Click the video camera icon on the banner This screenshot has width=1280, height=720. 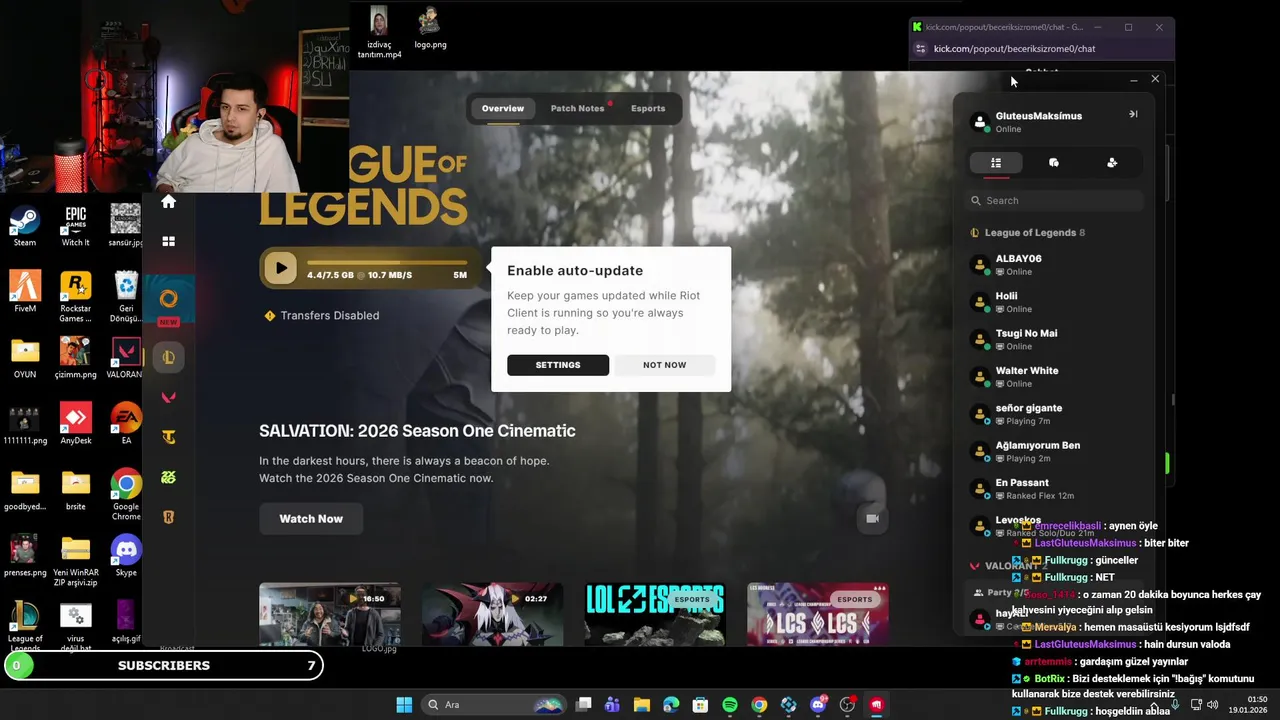(872, 518)
